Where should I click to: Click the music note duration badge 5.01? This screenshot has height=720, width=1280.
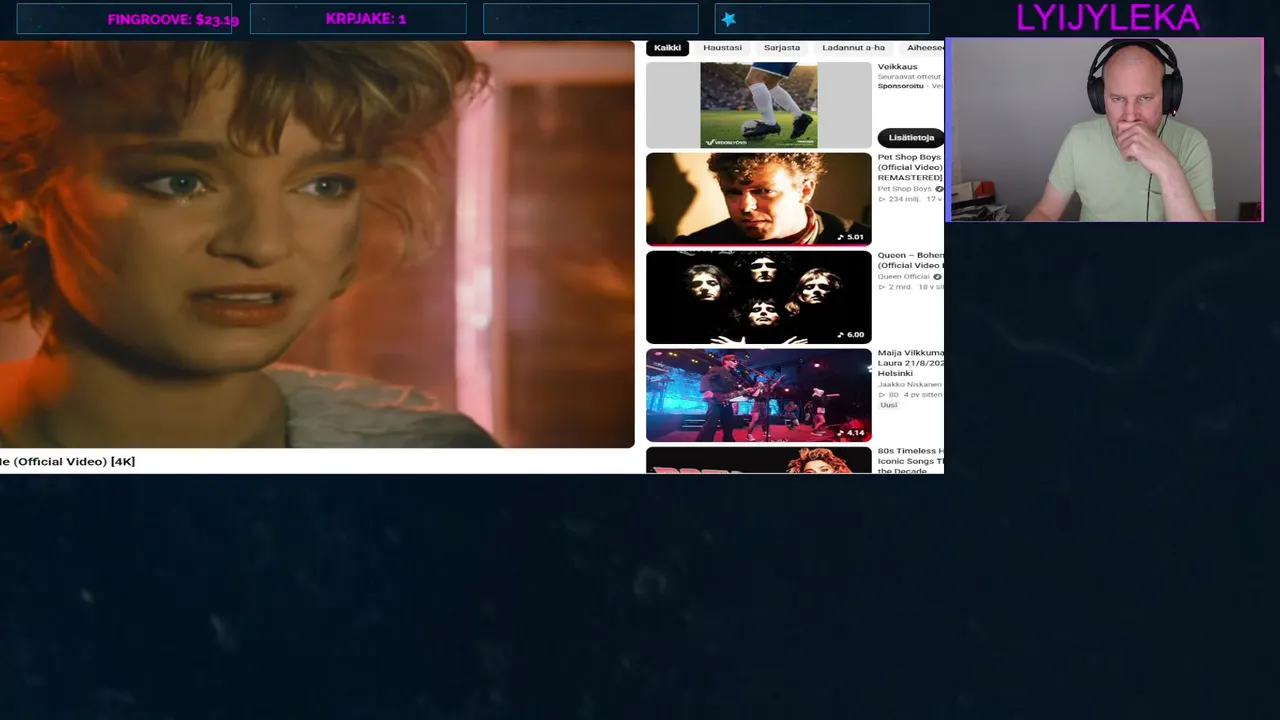tap(850, 237)
